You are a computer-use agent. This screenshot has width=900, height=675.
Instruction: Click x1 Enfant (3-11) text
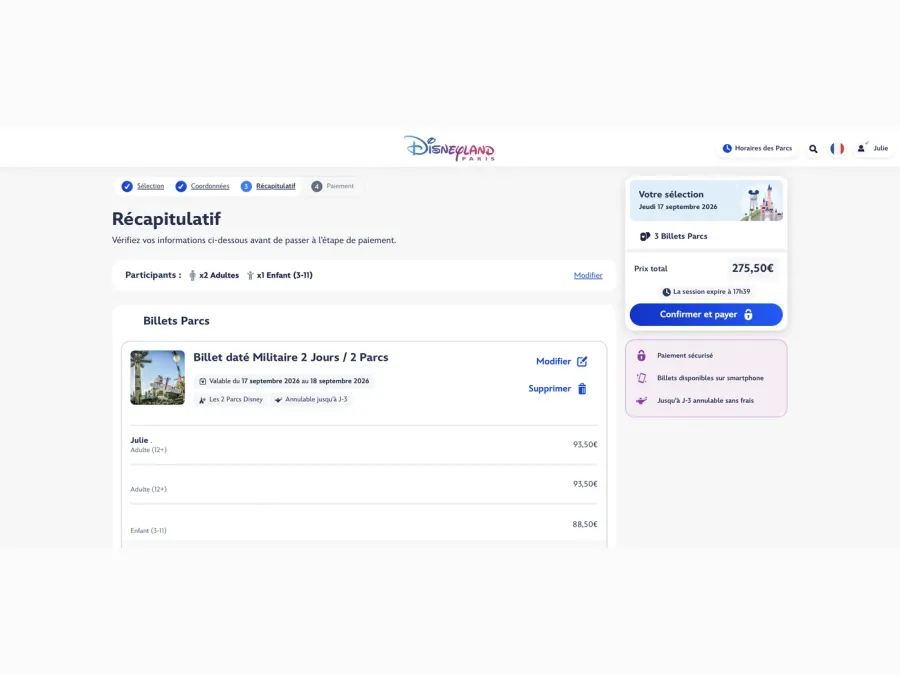tap(285, 276)
